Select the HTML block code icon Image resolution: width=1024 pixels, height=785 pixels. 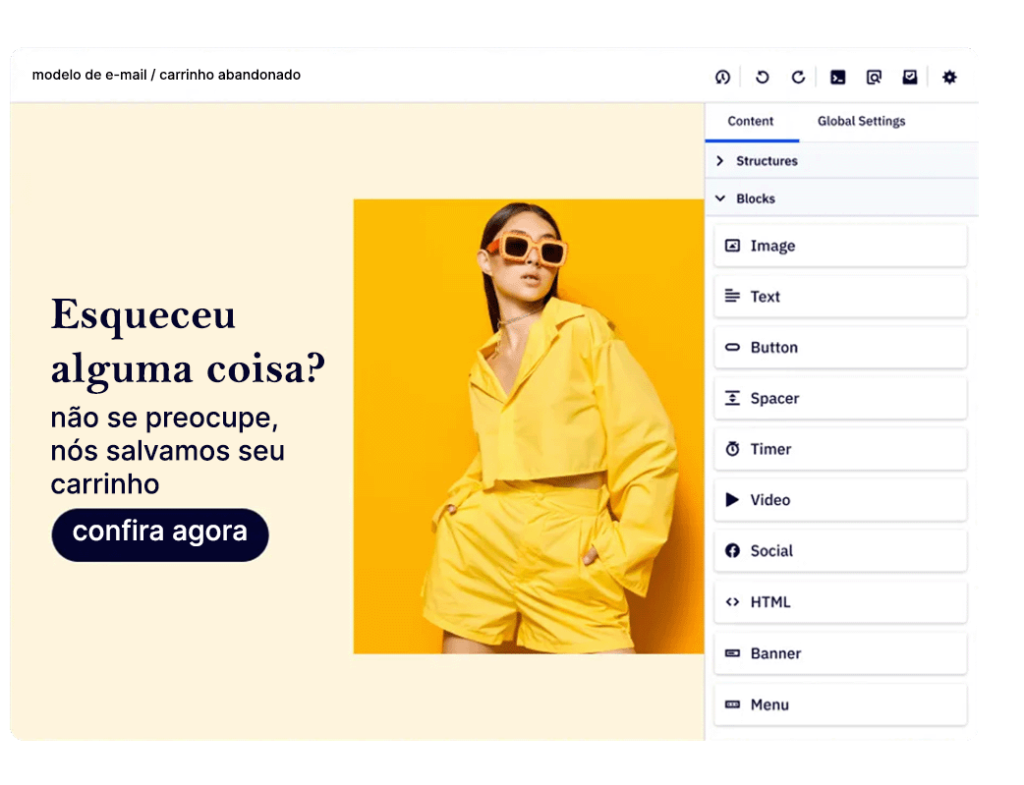[x=733, y=602]
